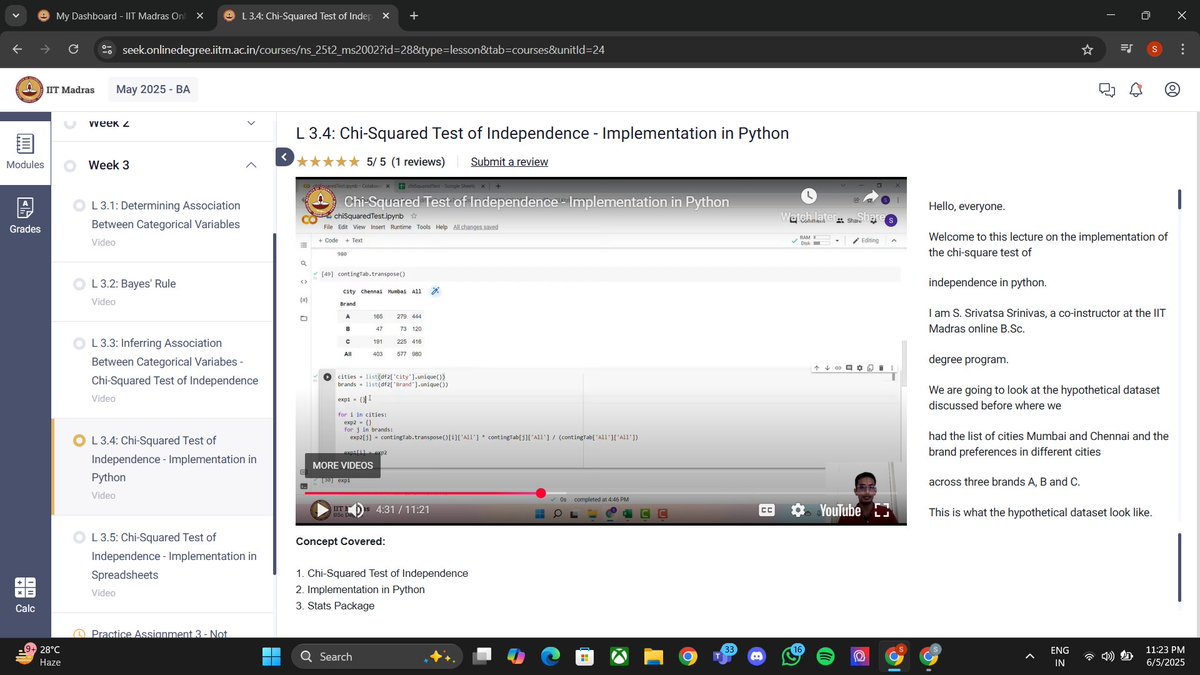The width and height of the screenshot is (1200, 675).
Task: Open the chat/discussions icon in the header
Action: click(1106, 90)
